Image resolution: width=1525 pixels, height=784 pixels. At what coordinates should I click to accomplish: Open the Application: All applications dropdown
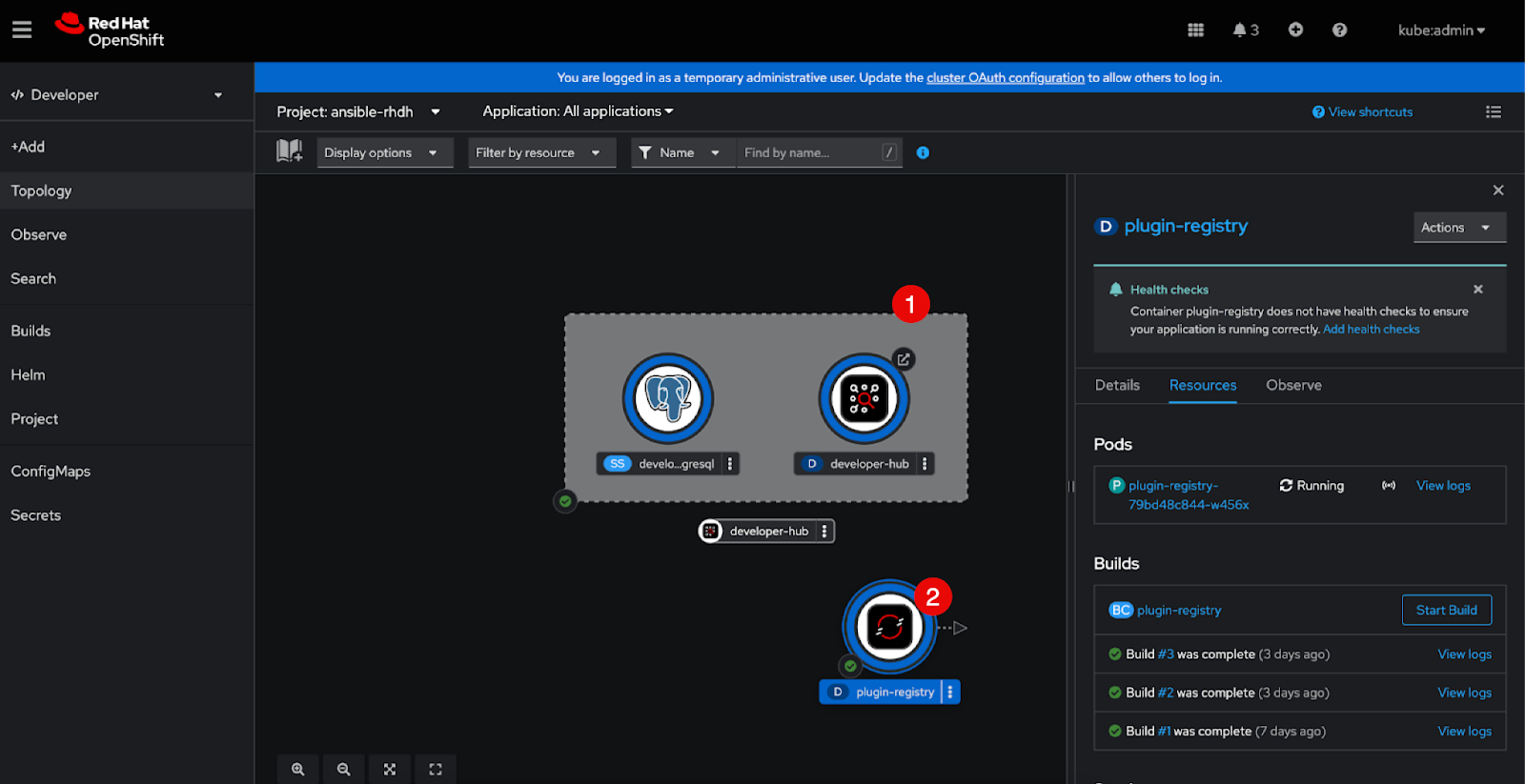click(578, 111)
